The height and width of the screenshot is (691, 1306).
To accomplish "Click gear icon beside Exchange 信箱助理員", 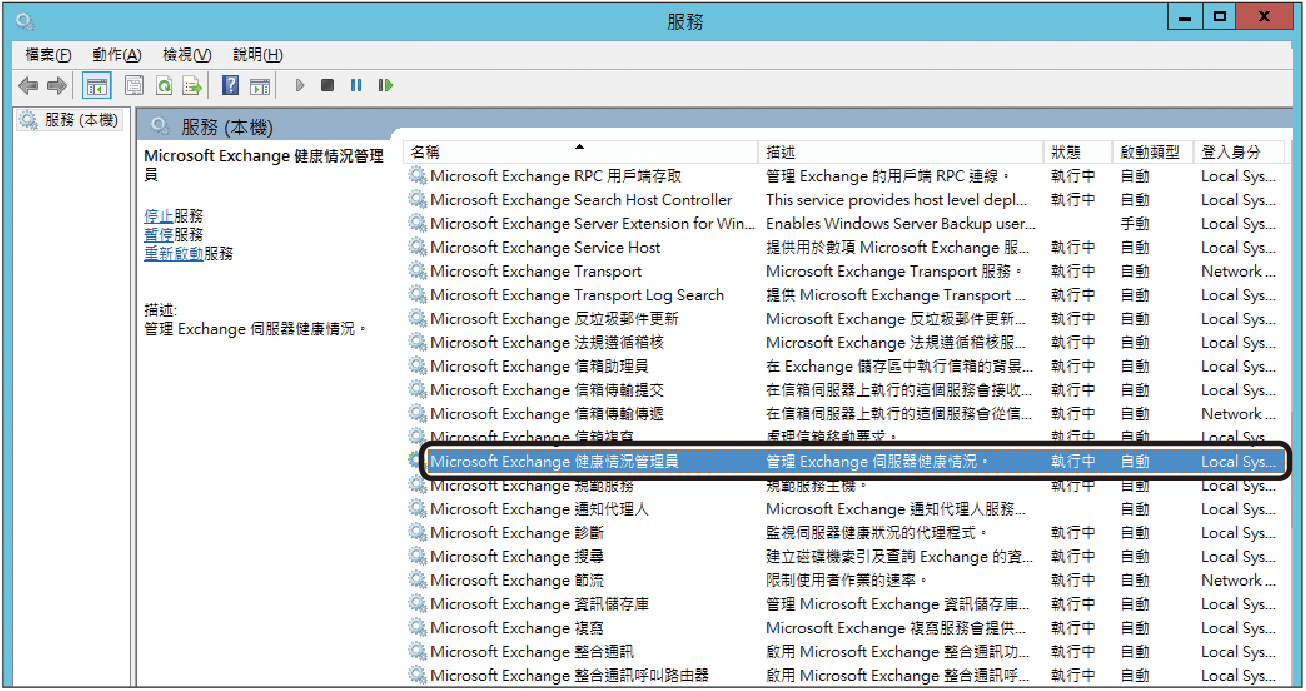I will pos(417,367).
